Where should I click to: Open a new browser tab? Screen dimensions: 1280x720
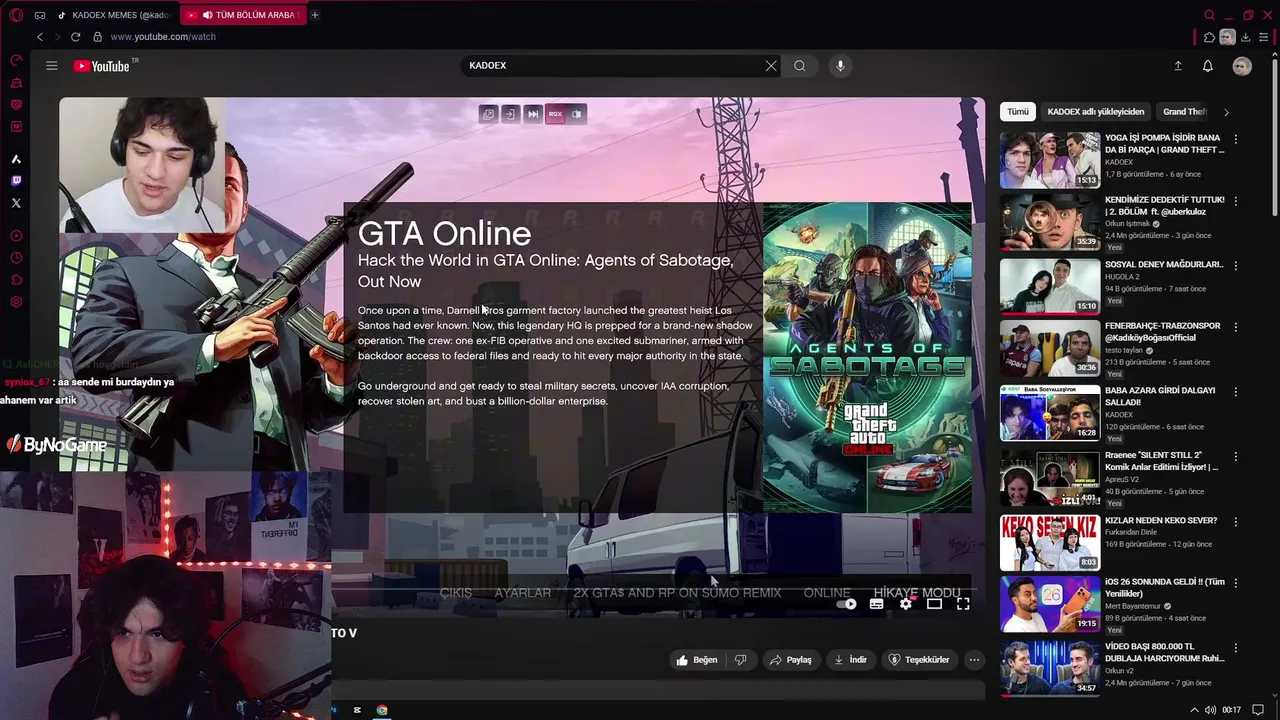(314, 15)
